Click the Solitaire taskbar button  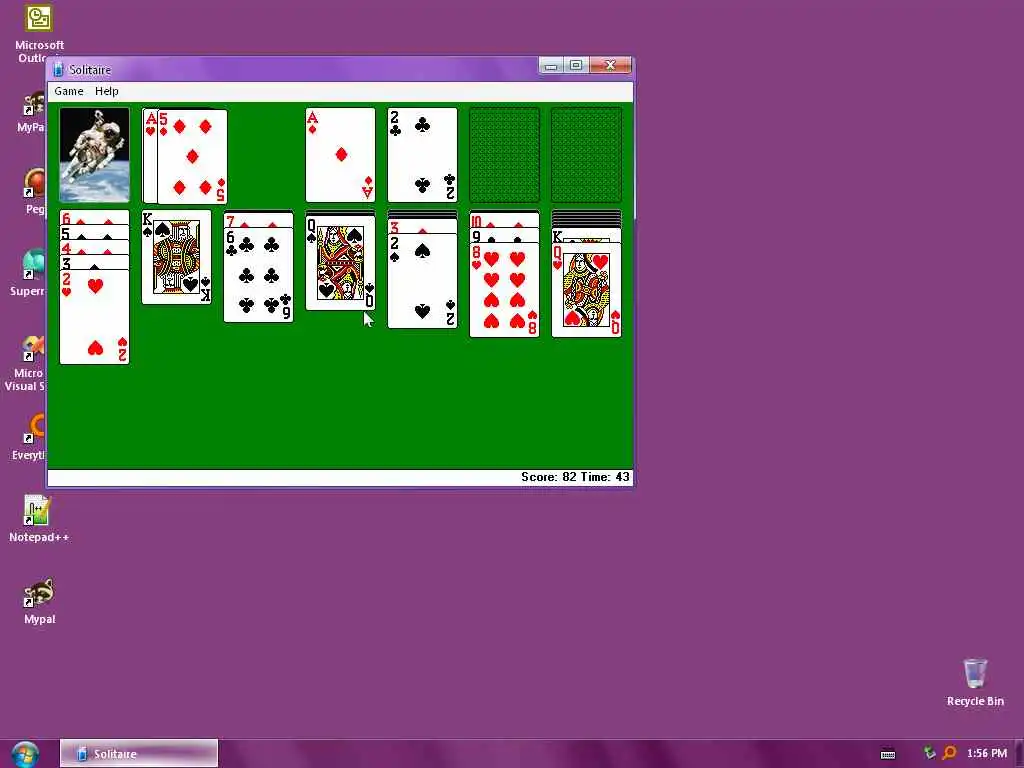point(139,754)
